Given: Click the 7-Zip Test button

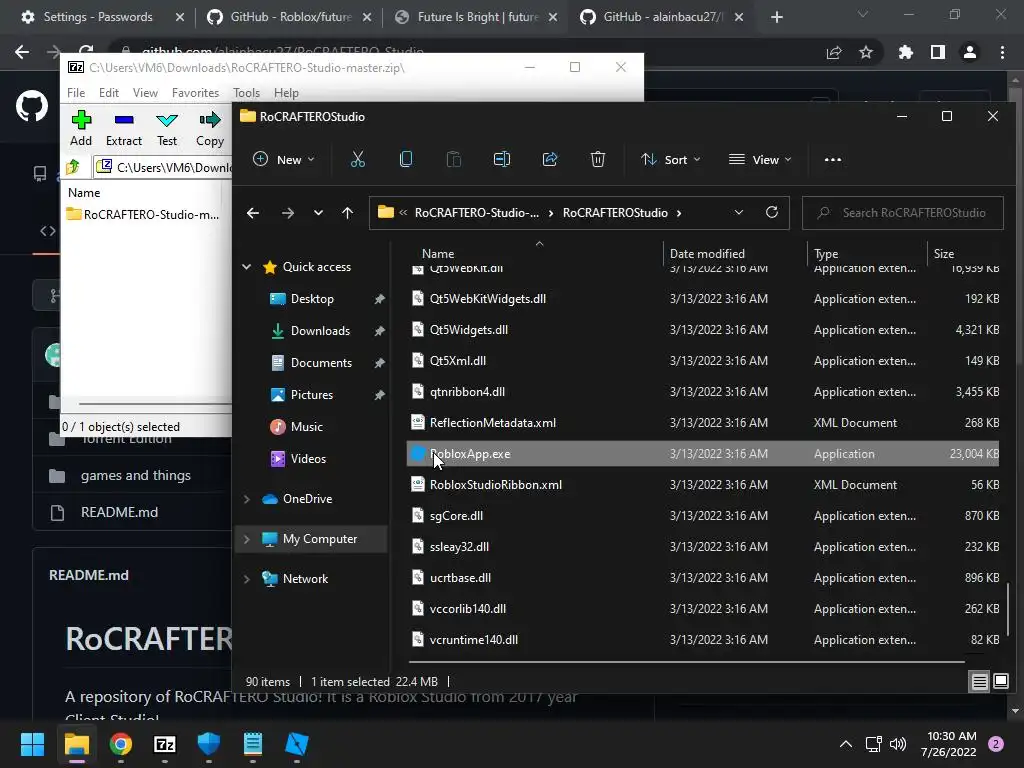Looking at the screenshot, I should pos(167,129).
